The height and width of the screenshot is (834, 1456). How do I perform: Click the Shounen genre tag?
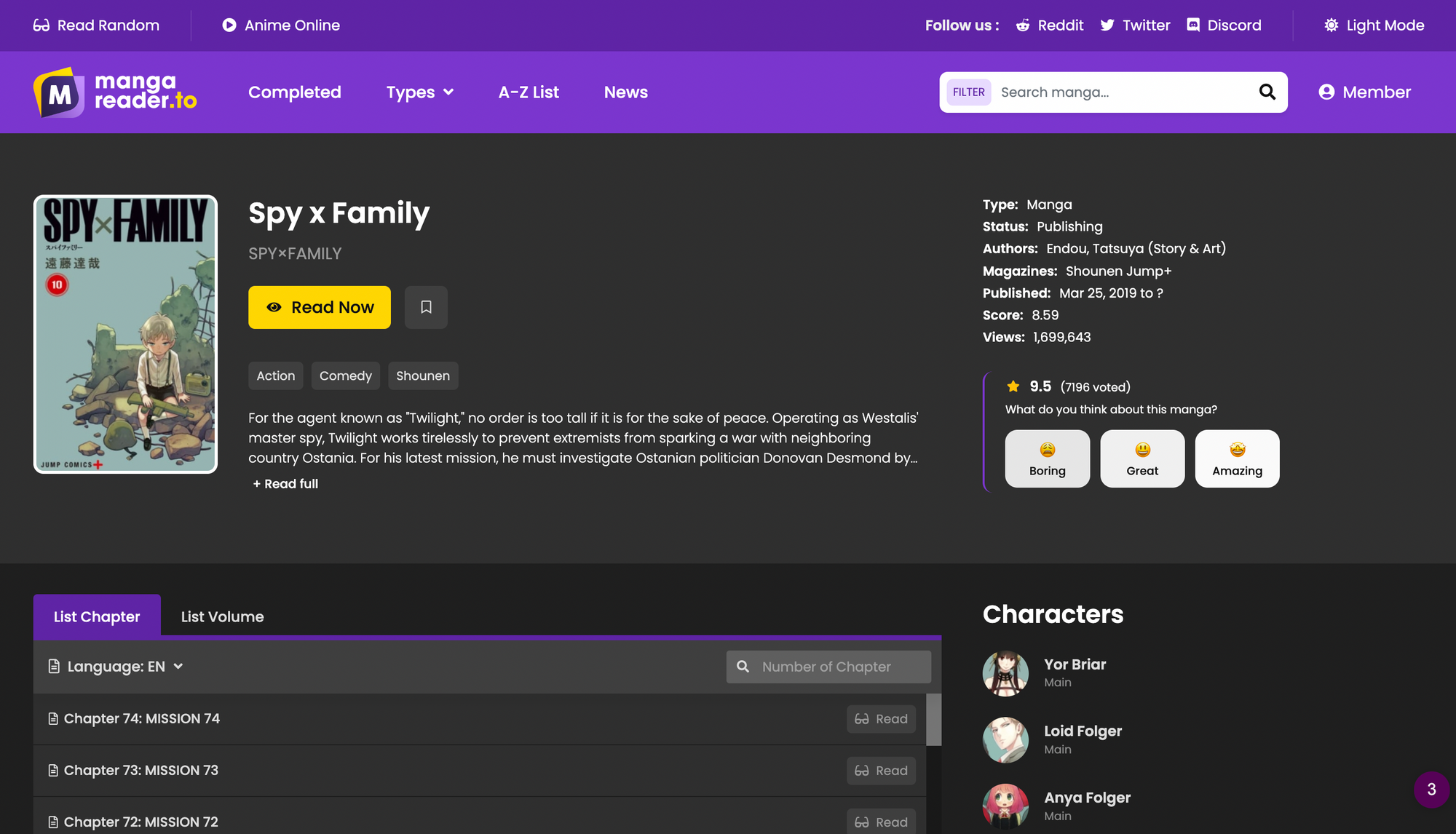(423, 376)
